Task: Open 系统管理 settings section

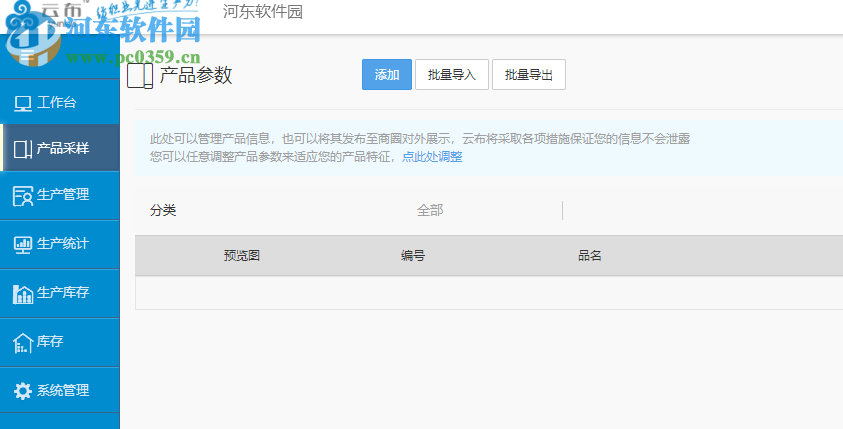Action: [x=60, y=390]
